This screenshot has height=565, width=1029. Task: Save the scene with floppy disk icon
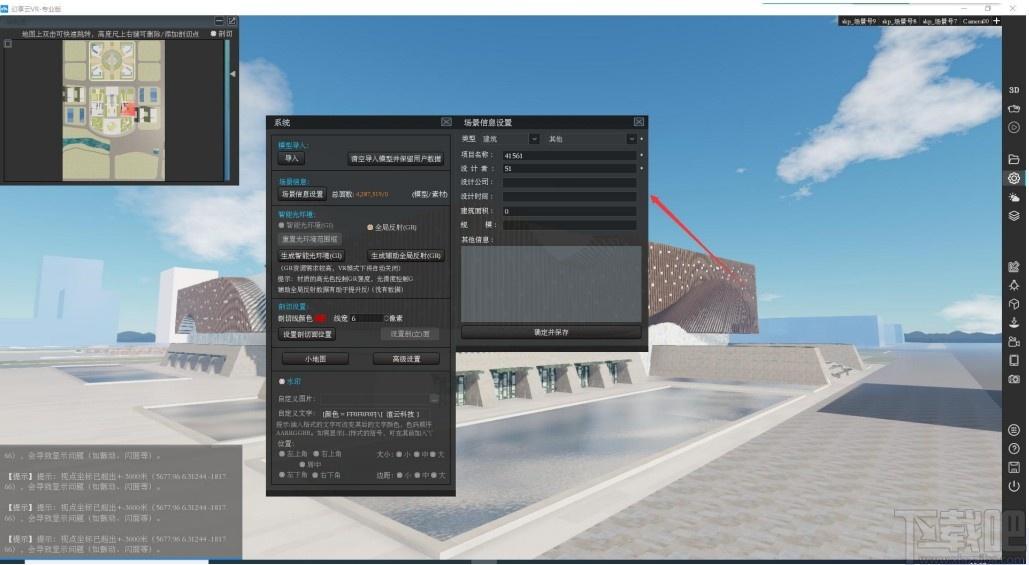1014,467
